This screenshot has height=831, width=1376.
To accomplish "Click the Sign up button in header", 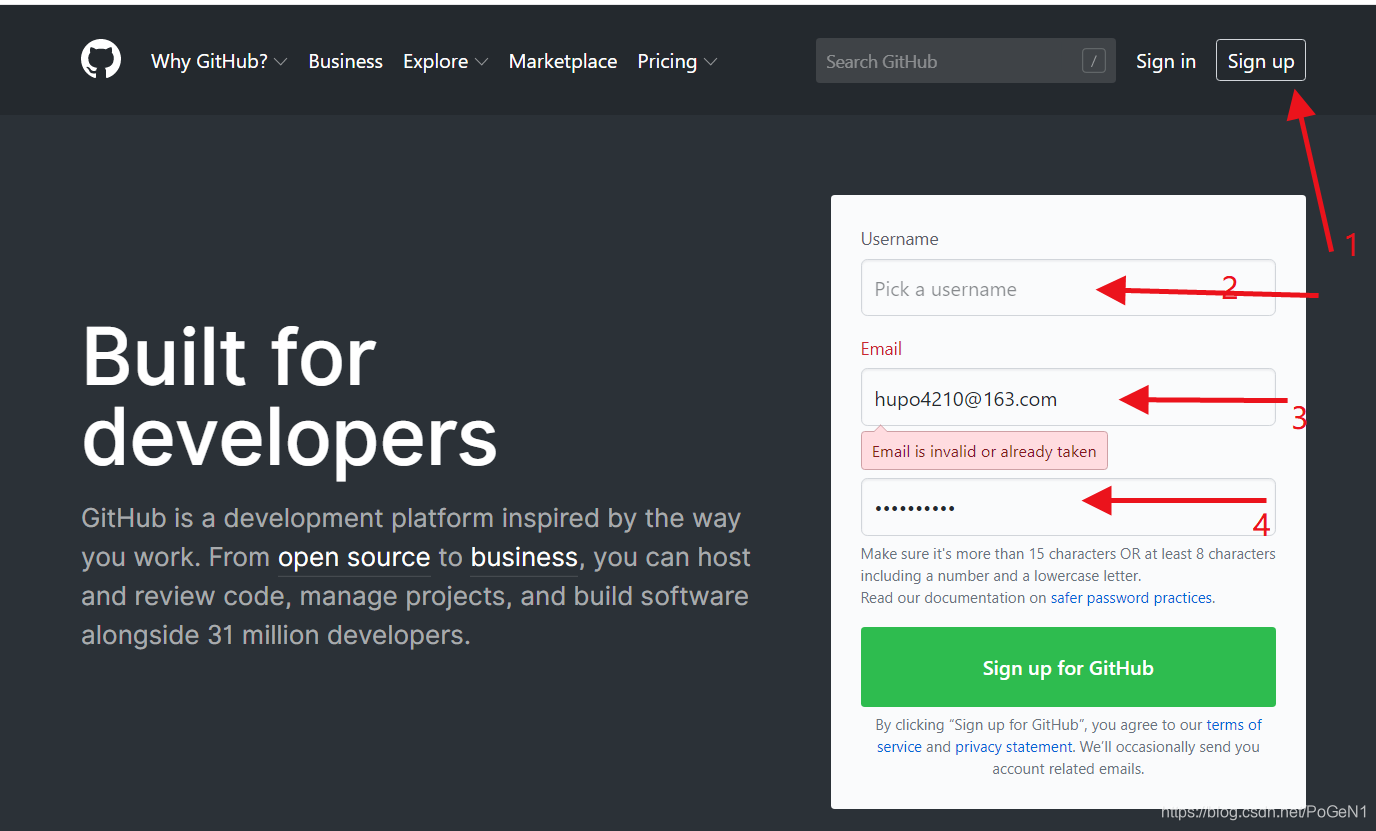I will (1261, 61).
